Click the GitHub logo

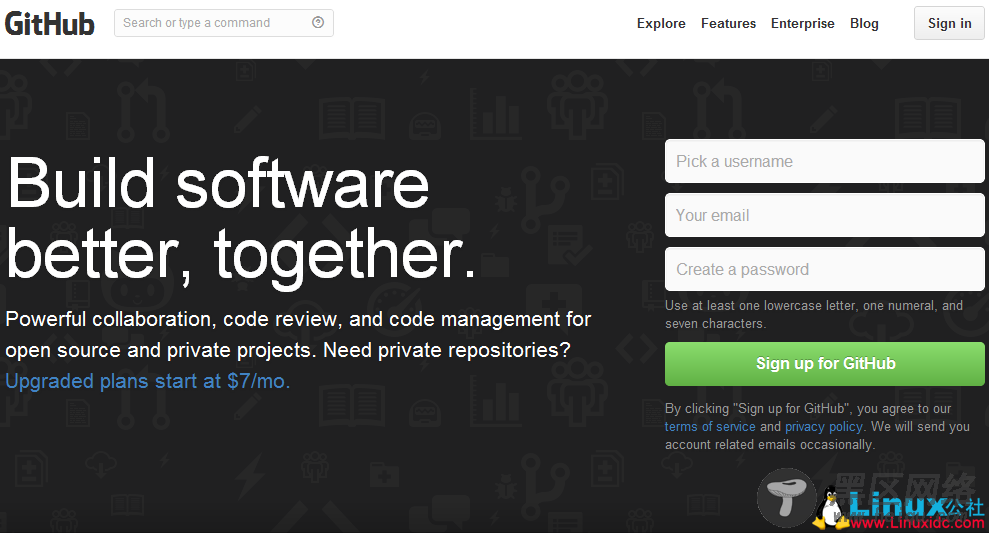tap(50, 24)
